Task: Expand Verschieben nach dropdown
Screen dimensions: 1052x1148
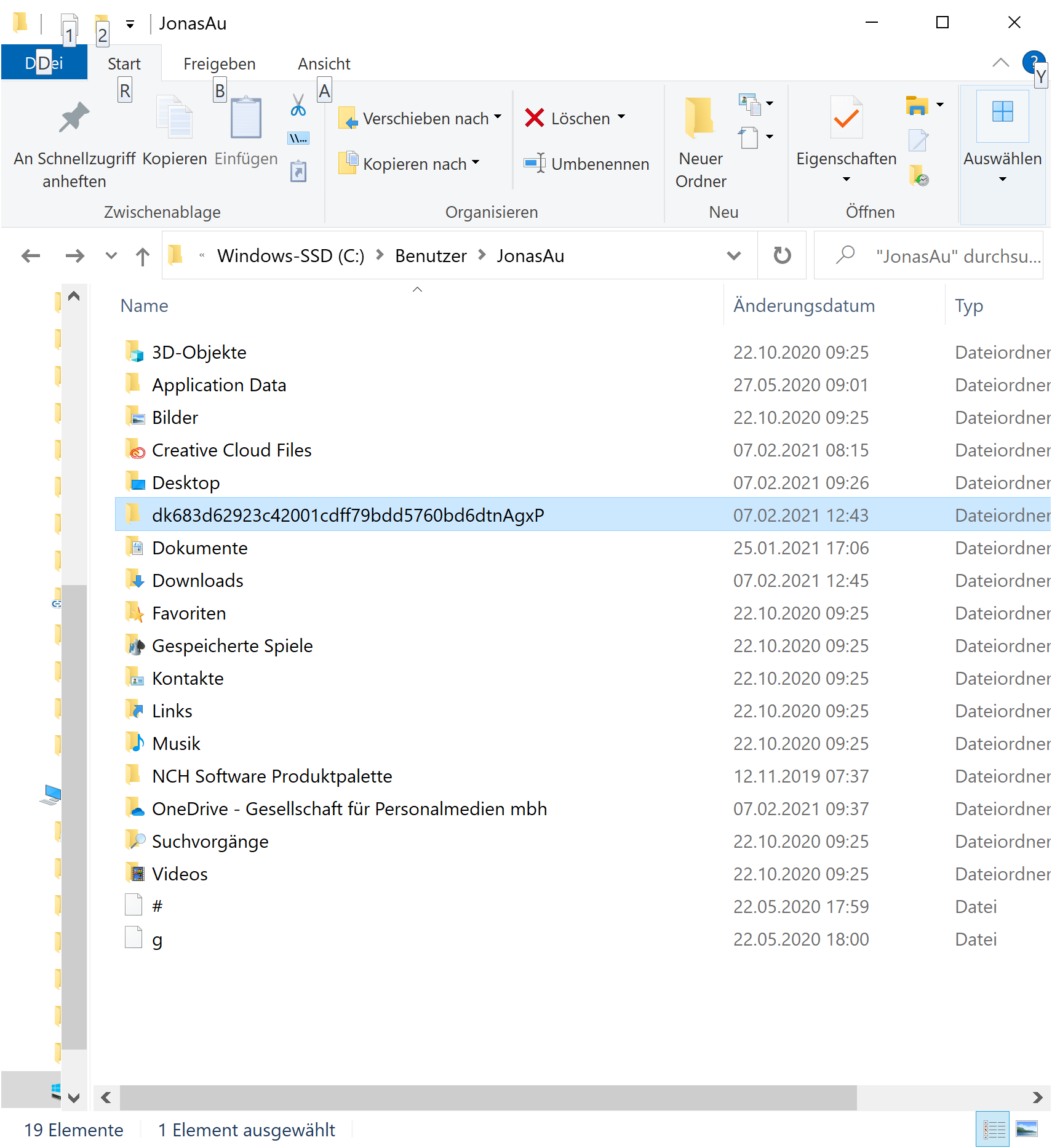Action: [498, 117]
